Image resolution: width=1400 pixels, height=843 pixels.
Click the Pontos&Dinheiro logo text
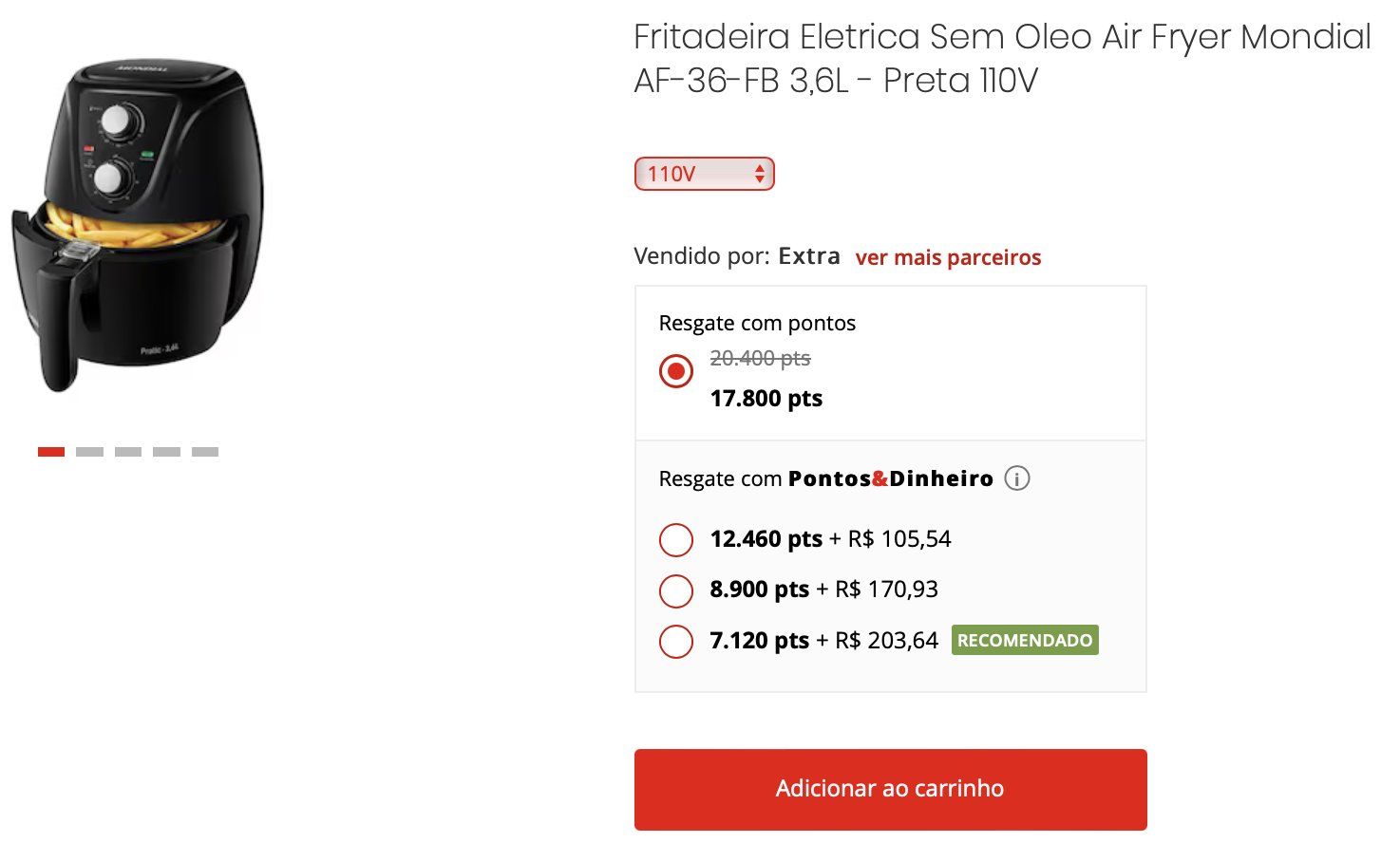pyautogui.click(x=890, y=478)
